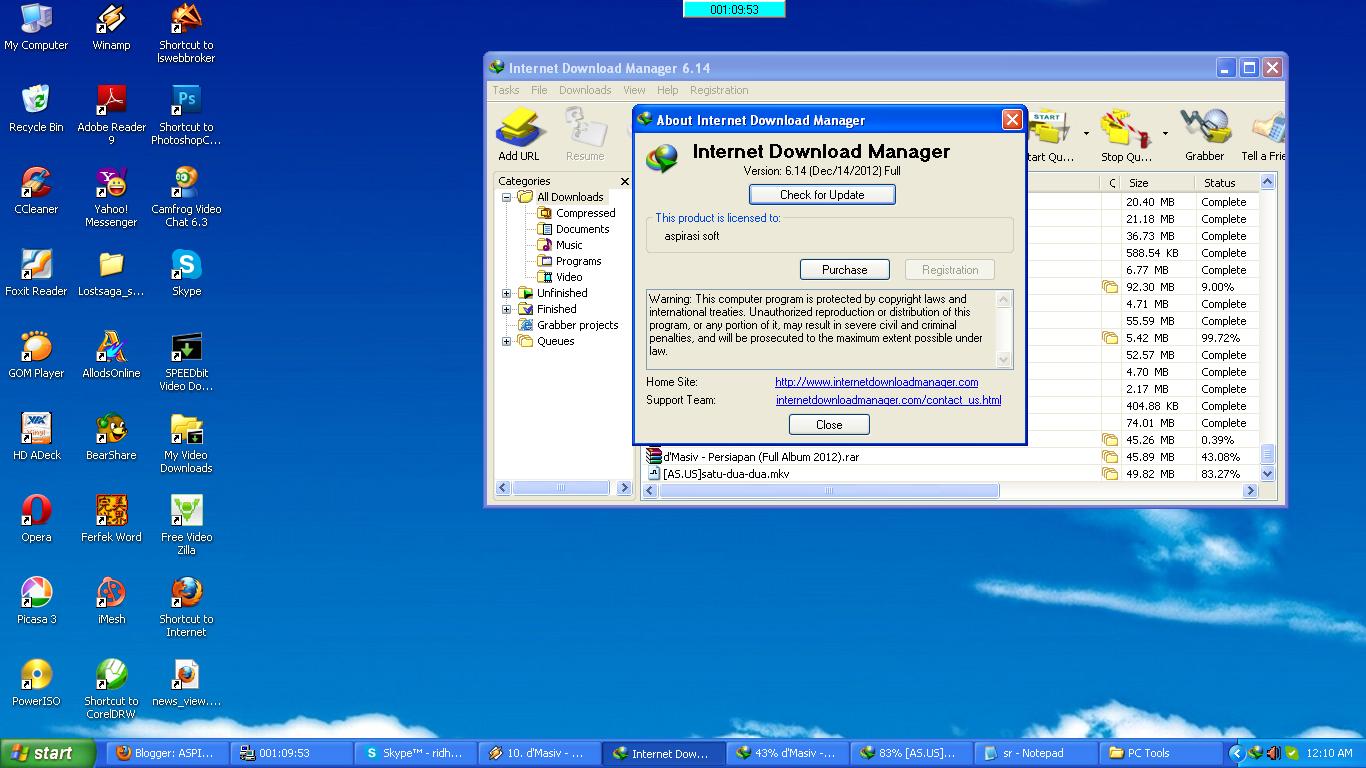This screenshot has height=768, width=1366.
Task: Select Yahoo! Messenger desktop icon
Action: 111,198
